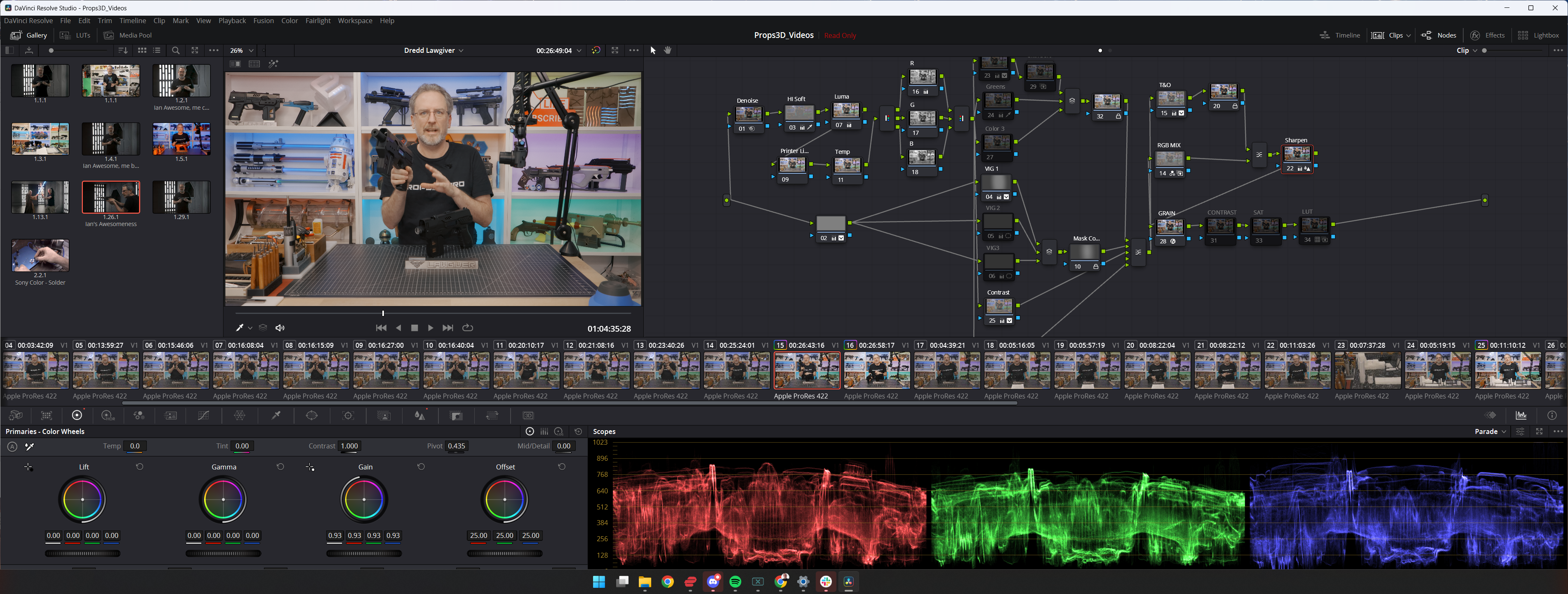
Task: Open the Power Window palette
Action: click(x=312, y=415)
